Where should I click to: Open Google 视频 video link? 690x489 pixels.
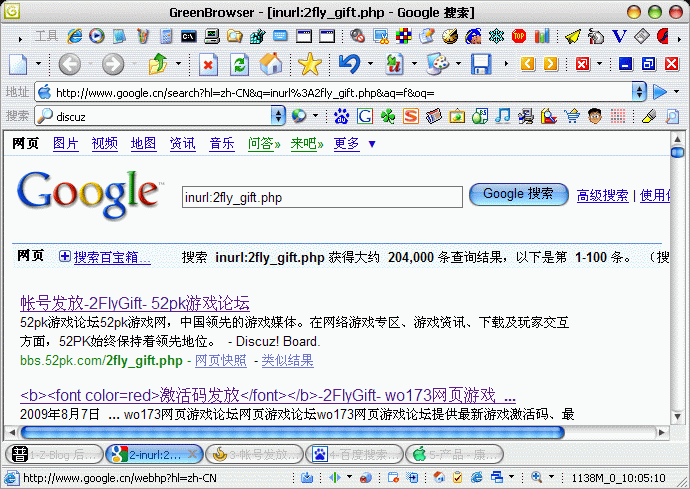105,143
